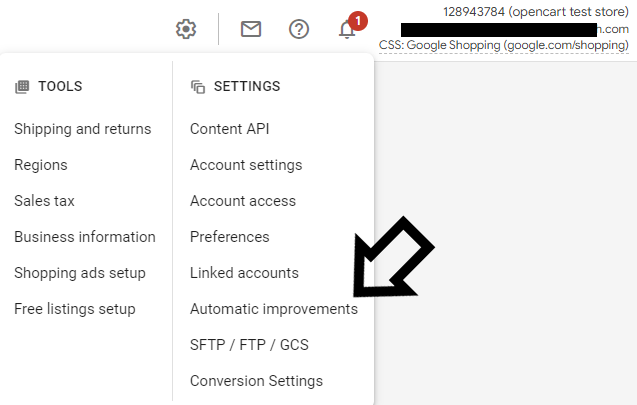Select Automatic improvements
637x405 pixels.
(x=274, y=309)
